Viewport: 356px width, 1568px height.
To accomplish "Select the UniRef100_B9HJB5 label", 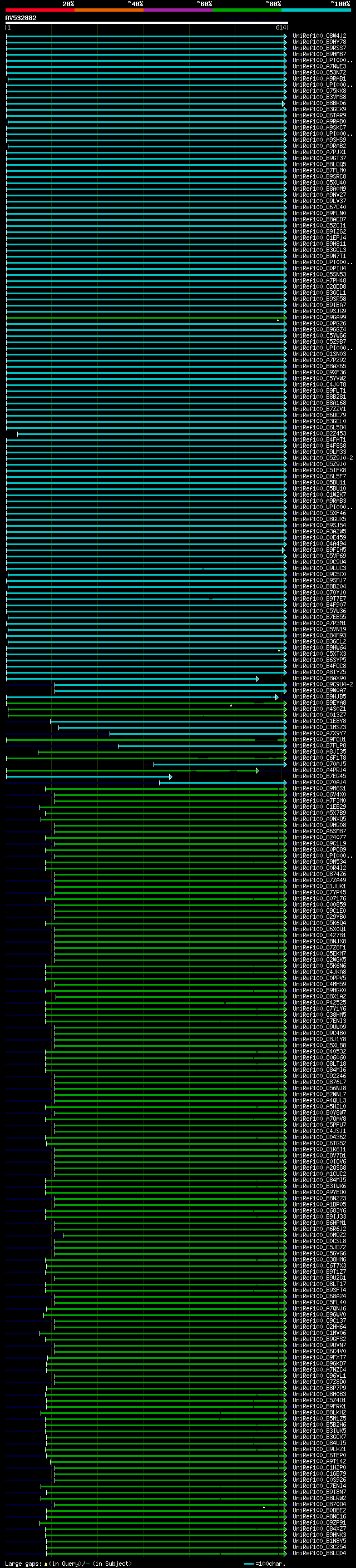I will tap(319, 697).
